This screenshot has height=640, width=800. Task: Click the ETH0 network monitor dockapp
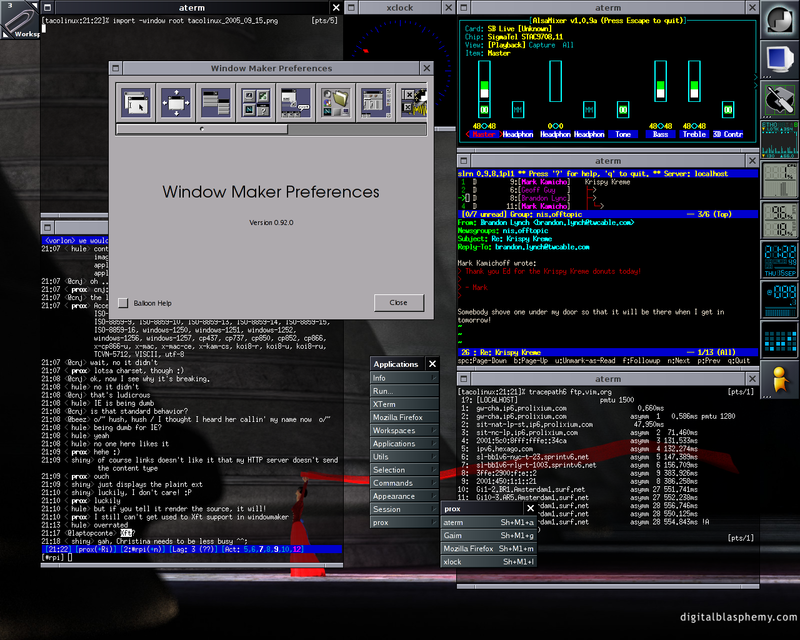[780, 139]
